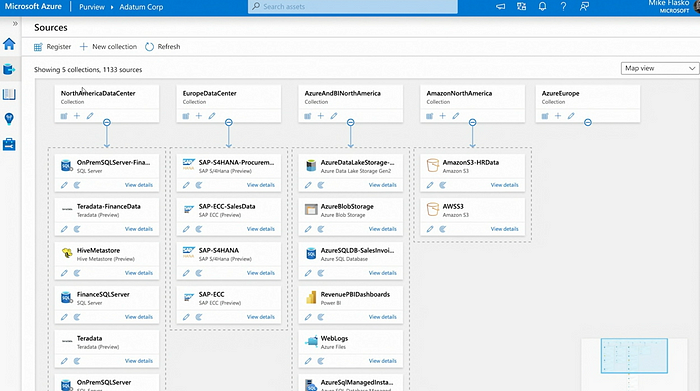Open the help question mark icon
Viewport: 700px width, 391px height.
[563, 6]
